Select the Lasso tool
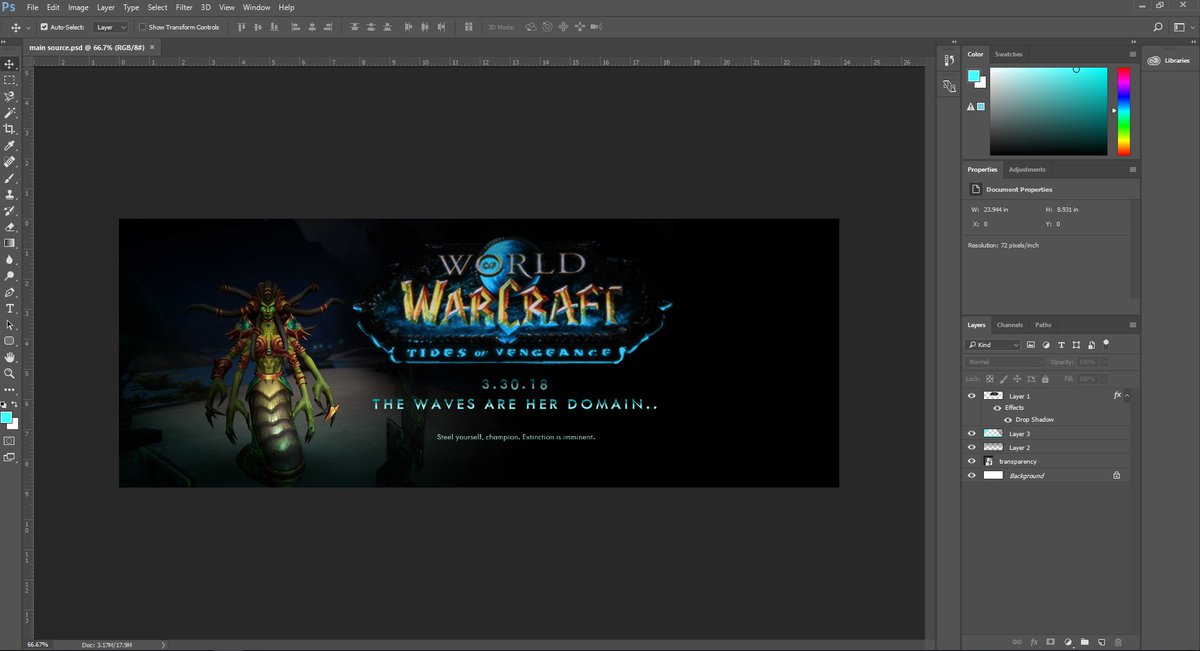This screenshot has height=651, width=1200. pyautogui.click(x=10, y=97)
